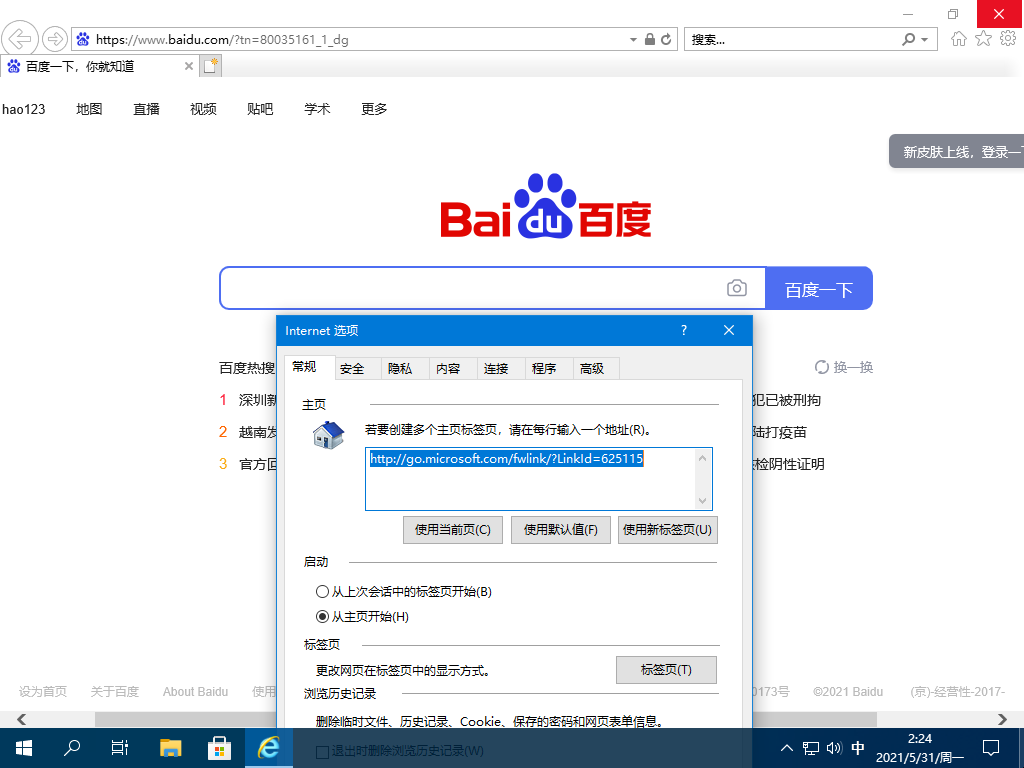This screenshot has width=1024, height=768.
Task: Click 更多 in the Baidu navigation
Action: [x=373, y=109]
